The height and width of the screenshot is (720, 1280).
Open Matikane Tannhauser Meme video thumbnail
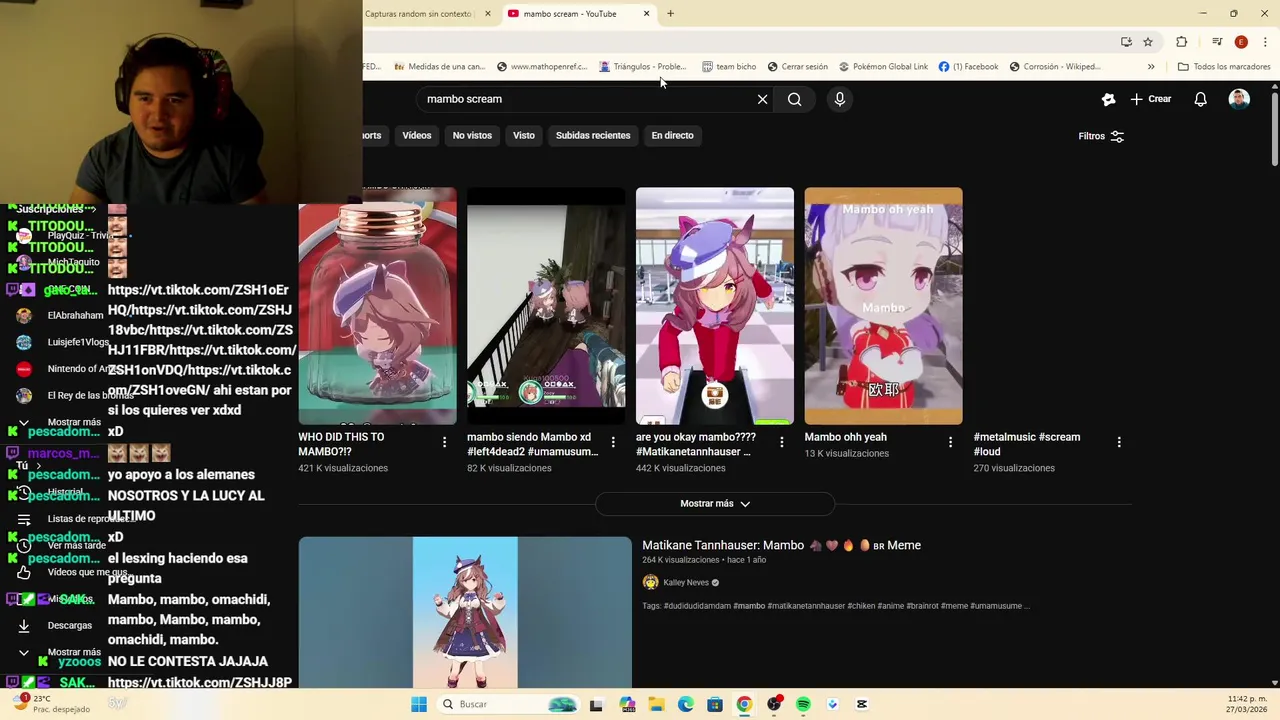click(x=465, y=613)
